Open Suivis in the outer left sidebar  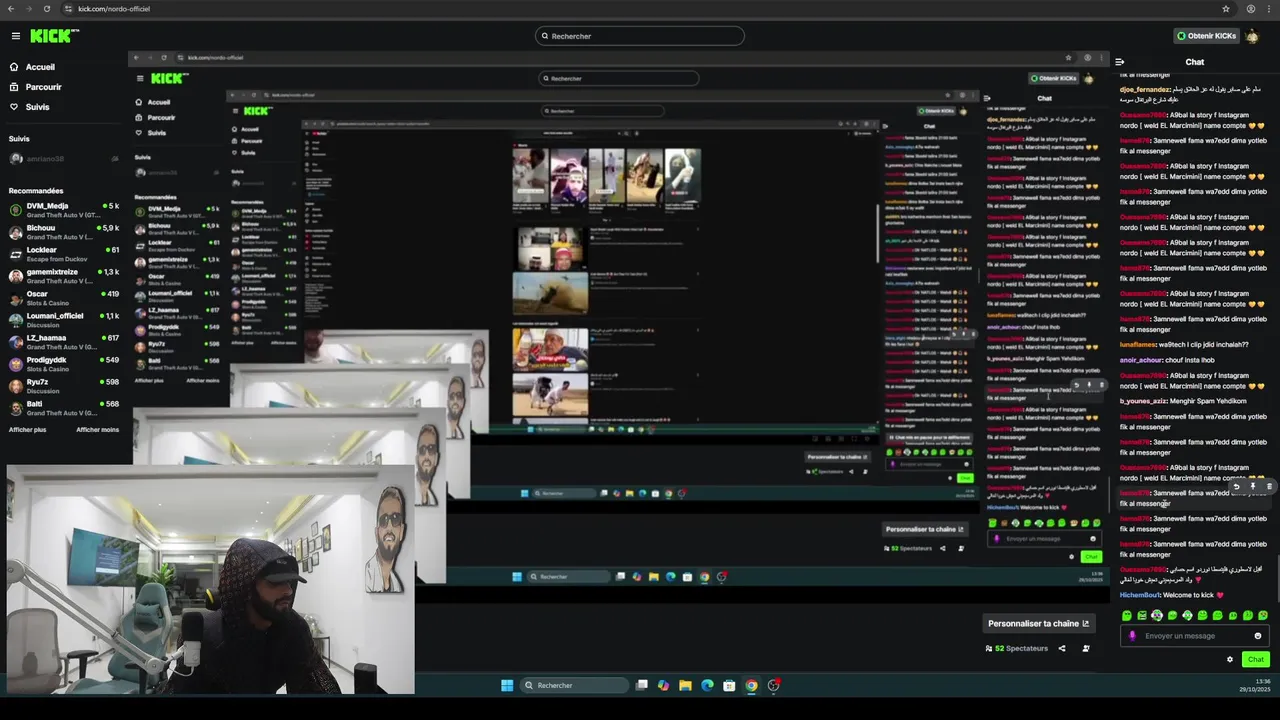coord(29,107)
